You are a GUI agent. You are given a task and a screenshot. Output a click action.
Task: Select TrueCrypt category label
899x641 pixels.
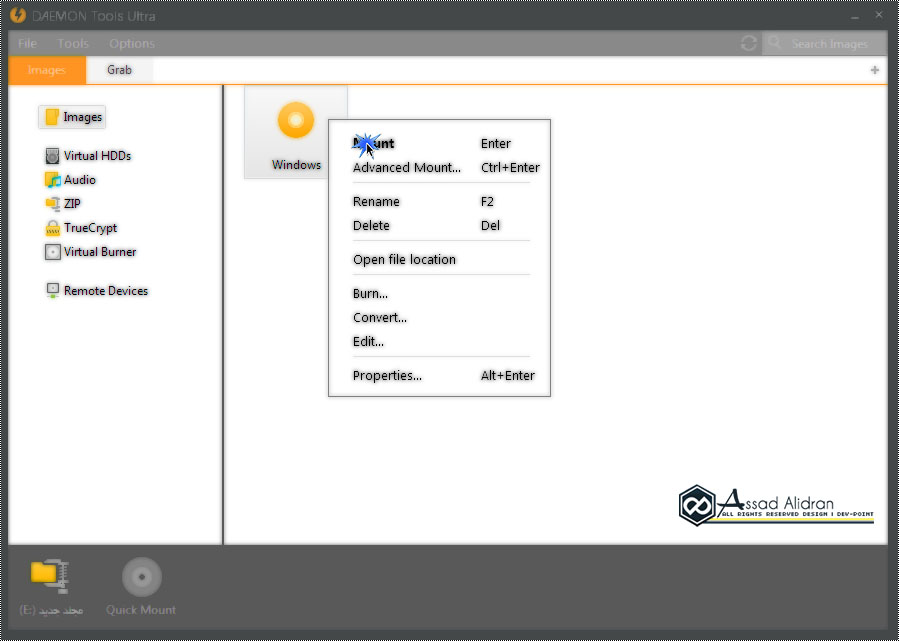[91, 228]
